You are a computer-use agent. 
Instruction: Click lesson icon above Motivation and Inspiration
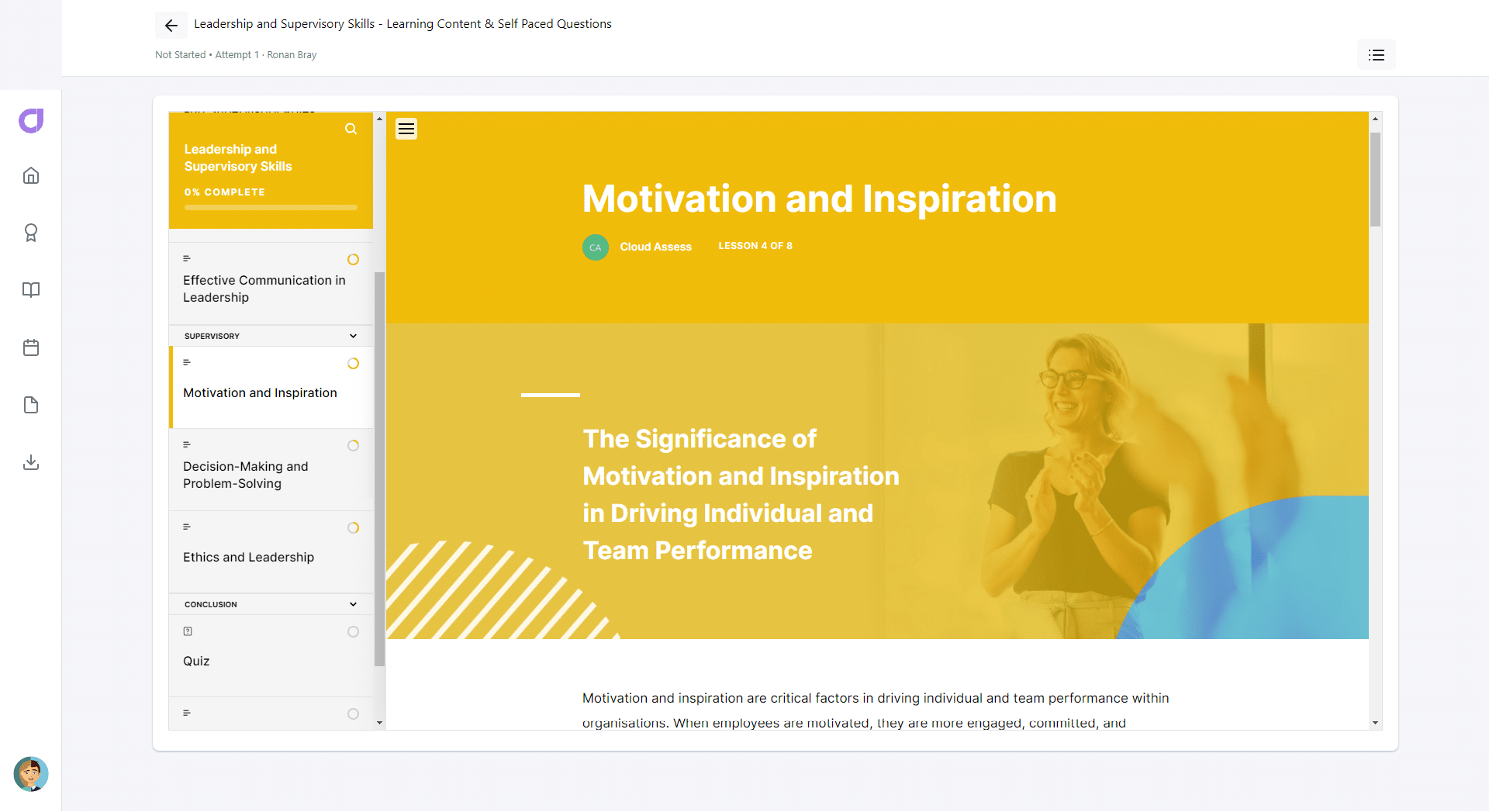coord(187,362)
